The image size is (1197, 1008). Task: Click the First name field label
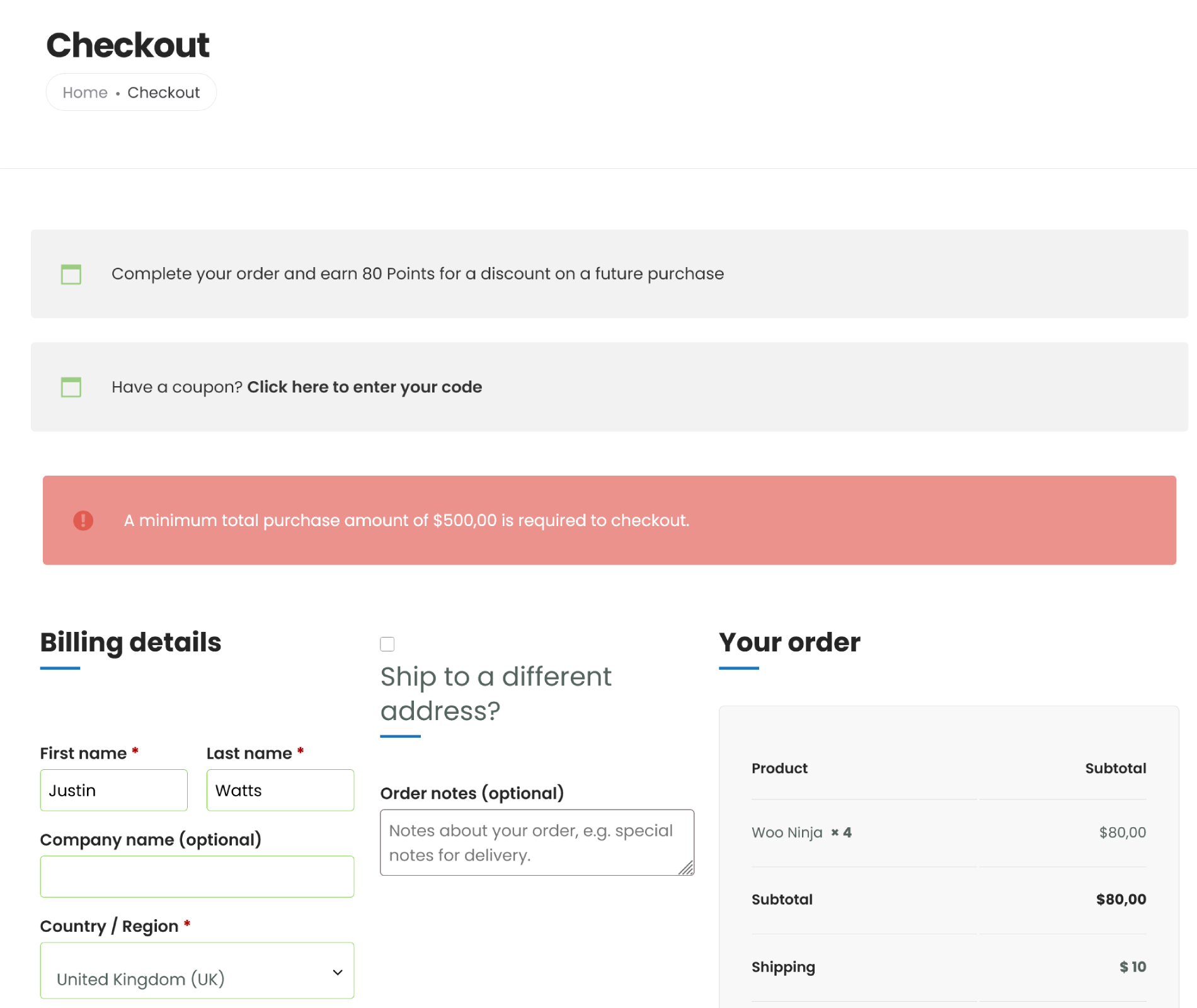pos(83,753)
